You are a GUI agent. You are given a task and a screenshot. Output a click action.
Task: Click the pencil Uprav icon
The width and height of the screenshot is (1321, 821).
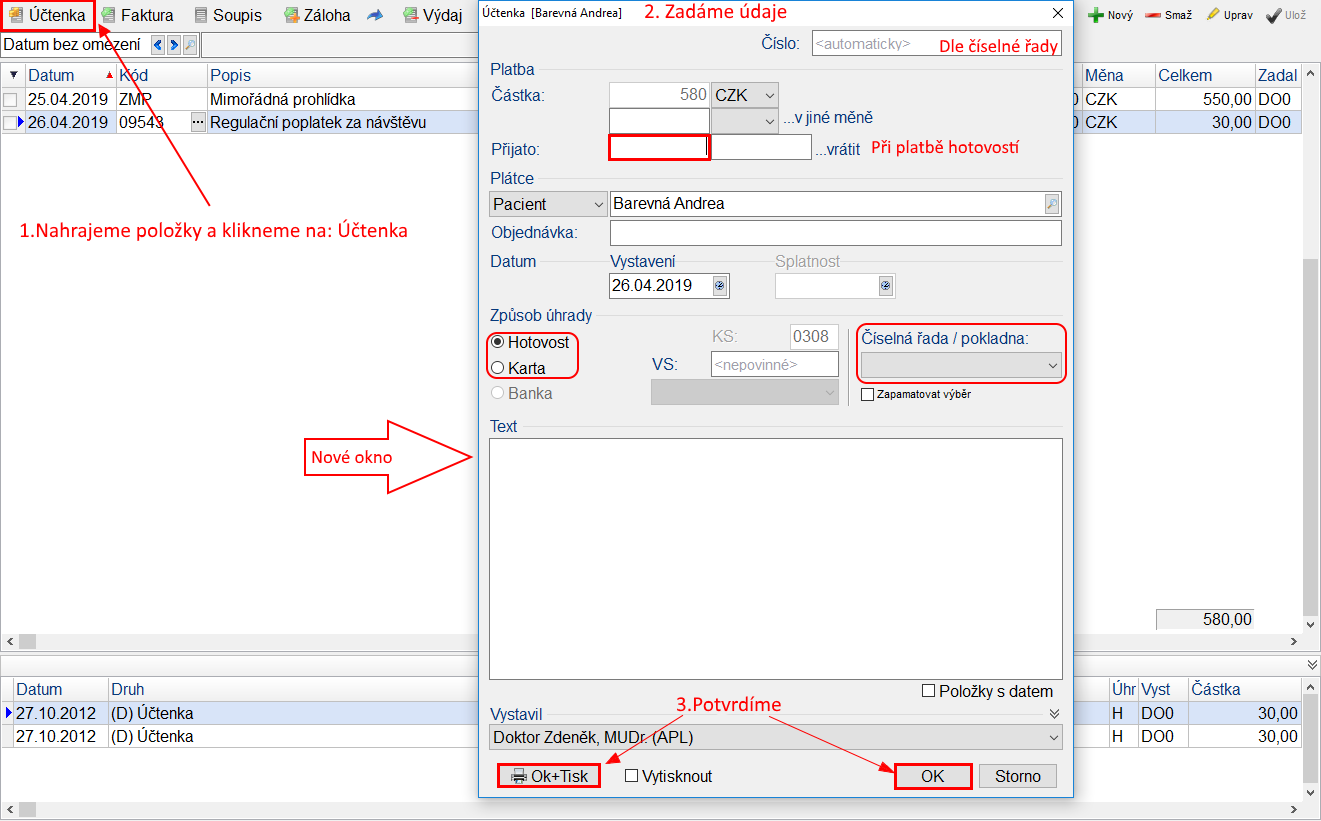point(1214,15)
